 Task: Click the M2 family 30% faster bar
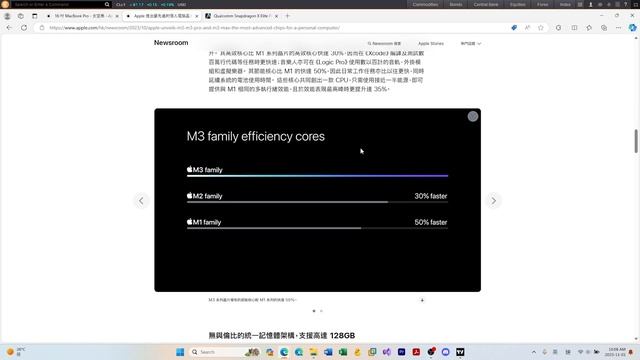317,202
